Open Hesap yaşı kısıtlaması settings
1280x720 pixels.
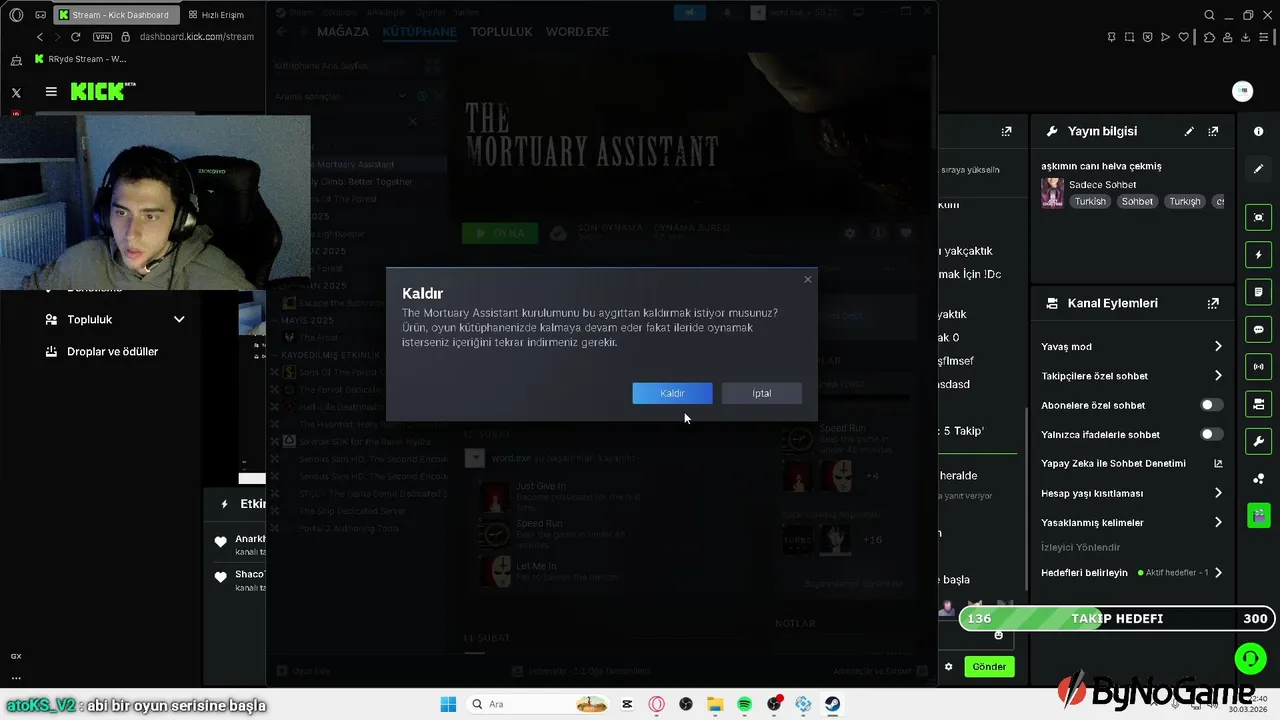coord(1132,493)
